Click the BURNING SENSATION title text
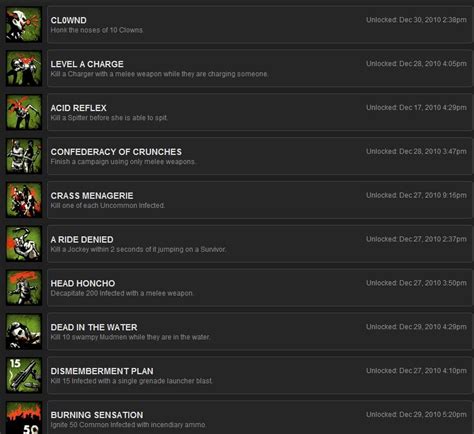The width and height of the screenshot is (474, 434). coord(97,415)
